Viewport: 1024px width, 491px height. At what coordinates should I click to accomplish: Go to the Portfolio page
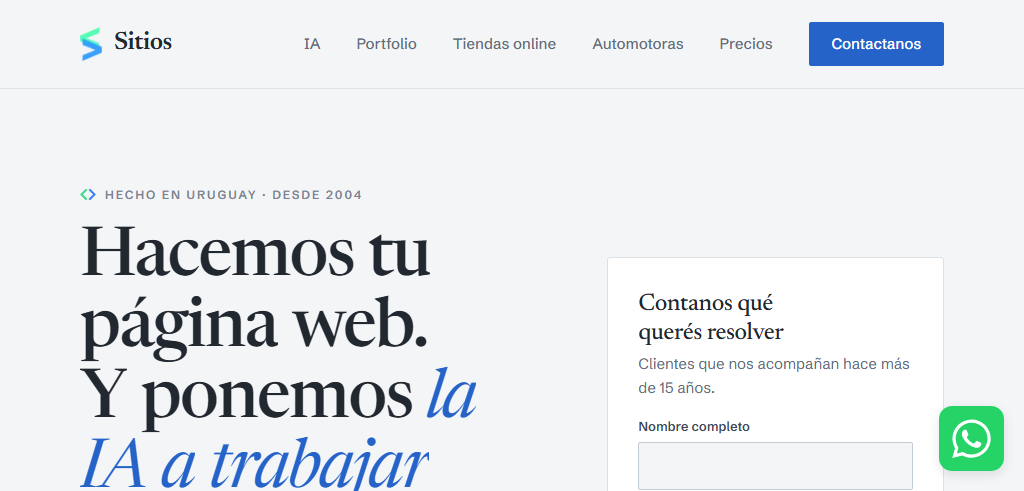(387, 44)
